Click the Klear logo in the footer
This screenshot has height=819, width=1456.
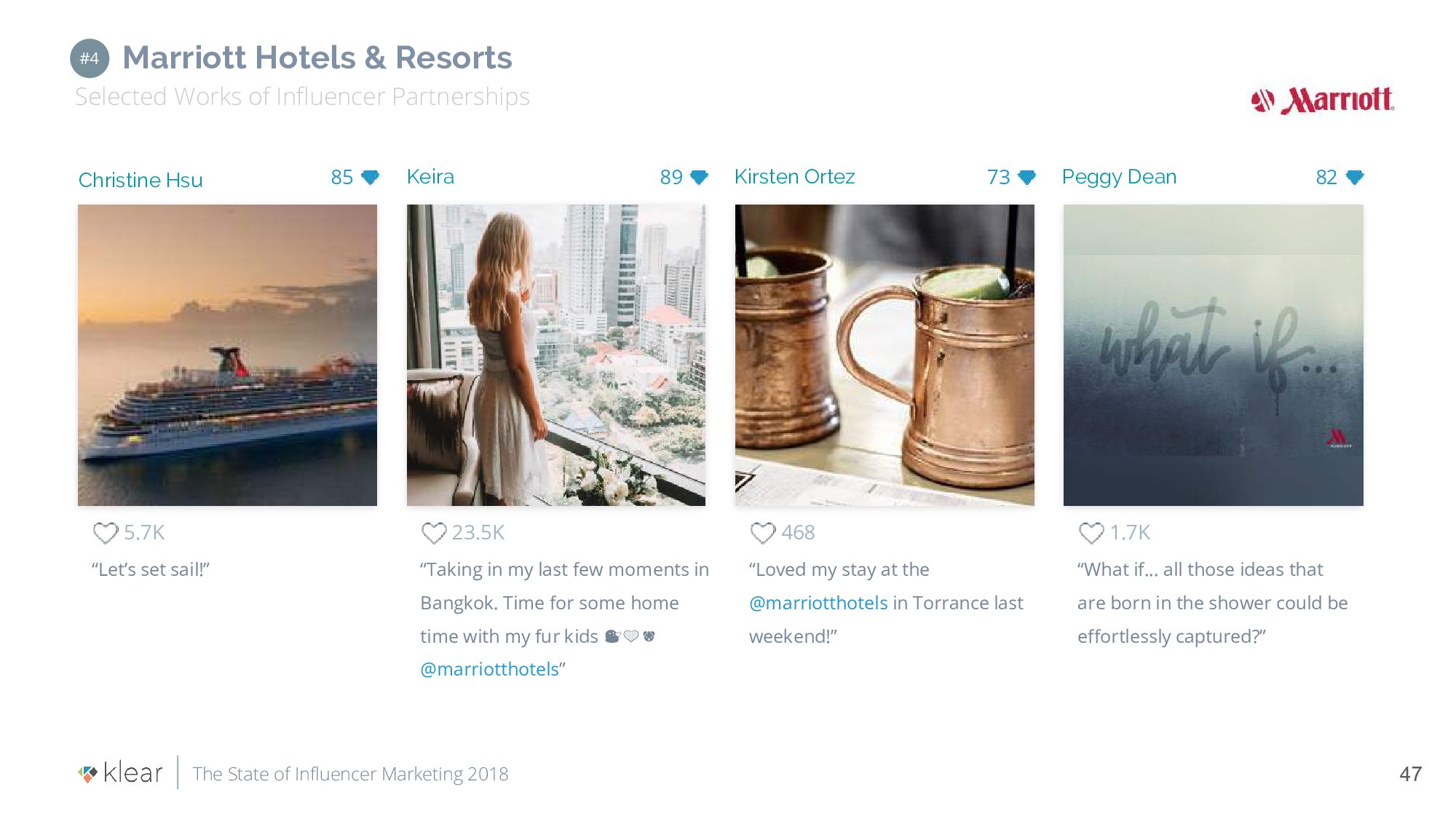(x=120, y=773)
